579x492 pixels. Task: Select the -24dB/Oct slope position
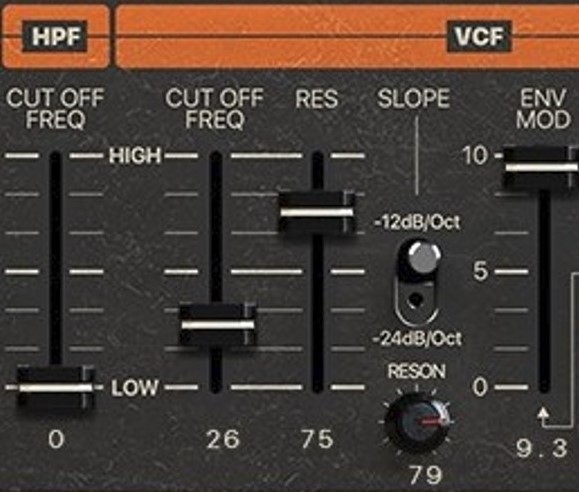tap(417, 339)
